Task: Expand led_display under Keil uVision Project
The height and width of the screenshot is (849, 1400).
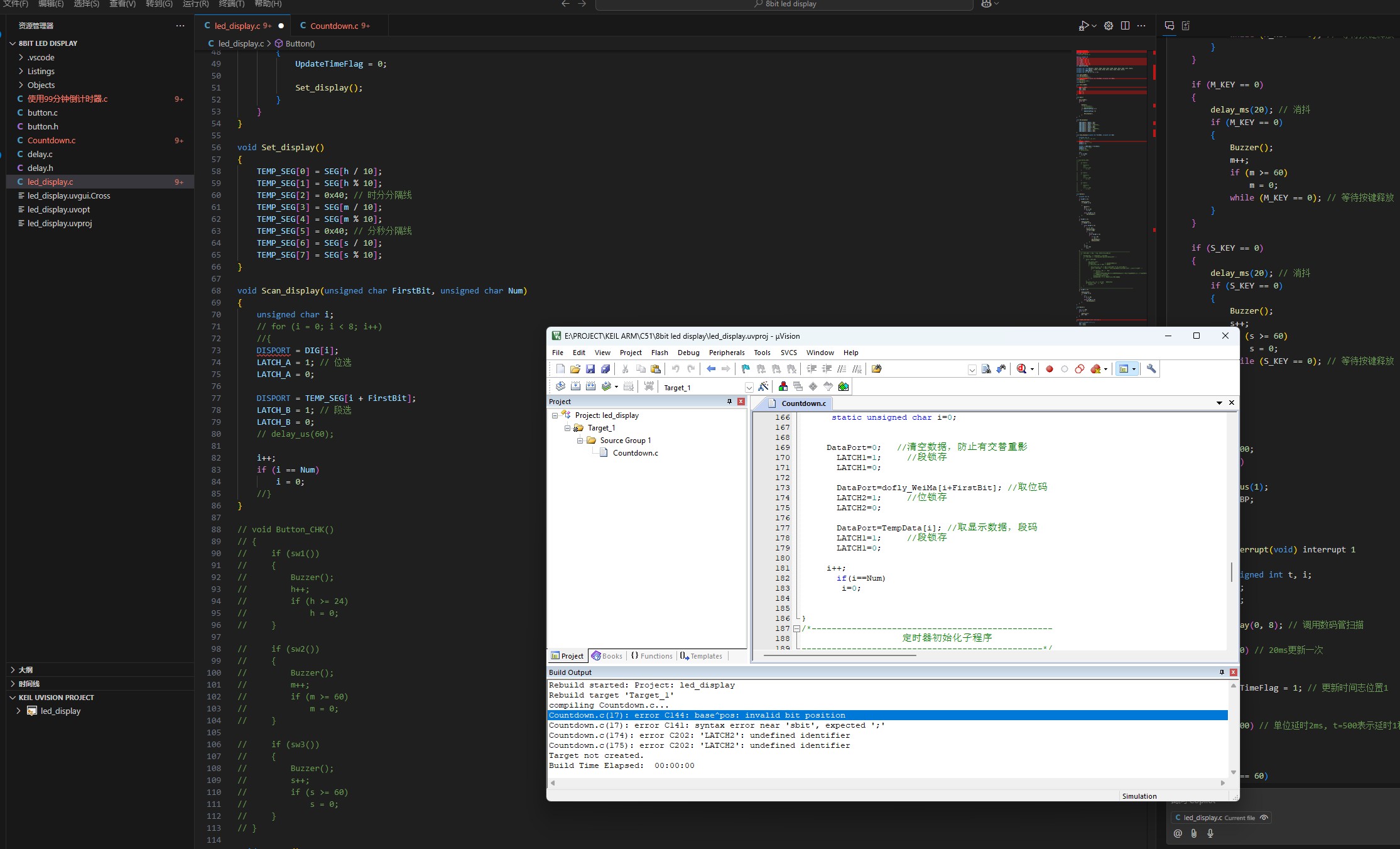Action: (18, 711)
